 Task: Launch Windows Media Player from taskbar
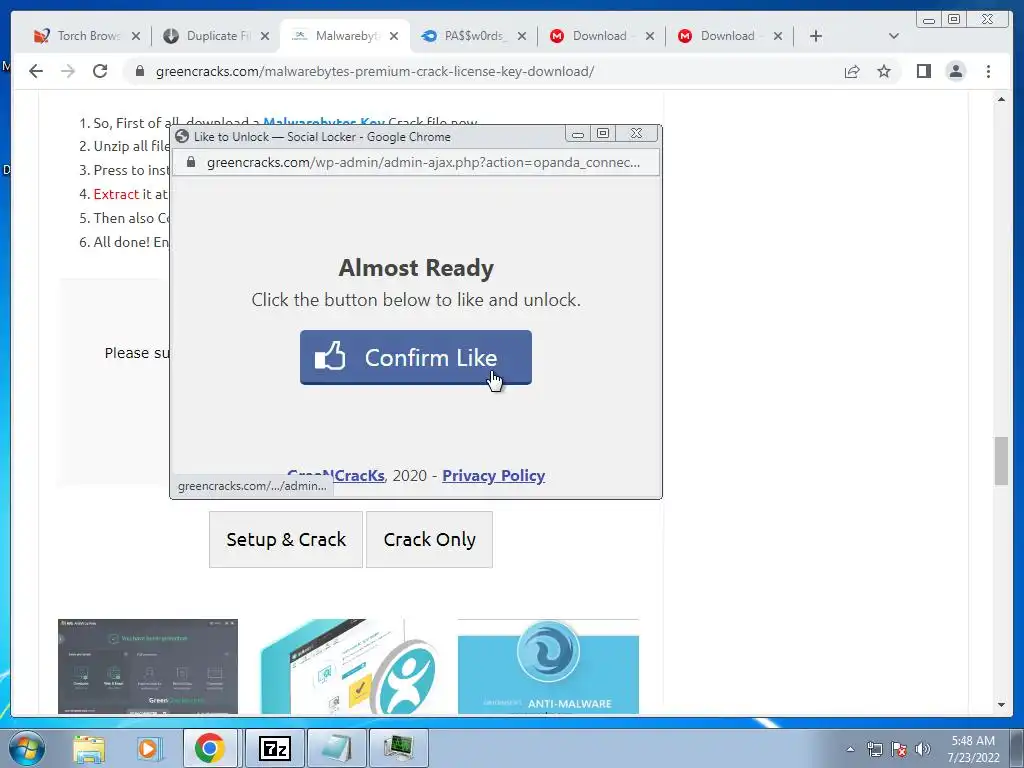click(x=150, y=748)
